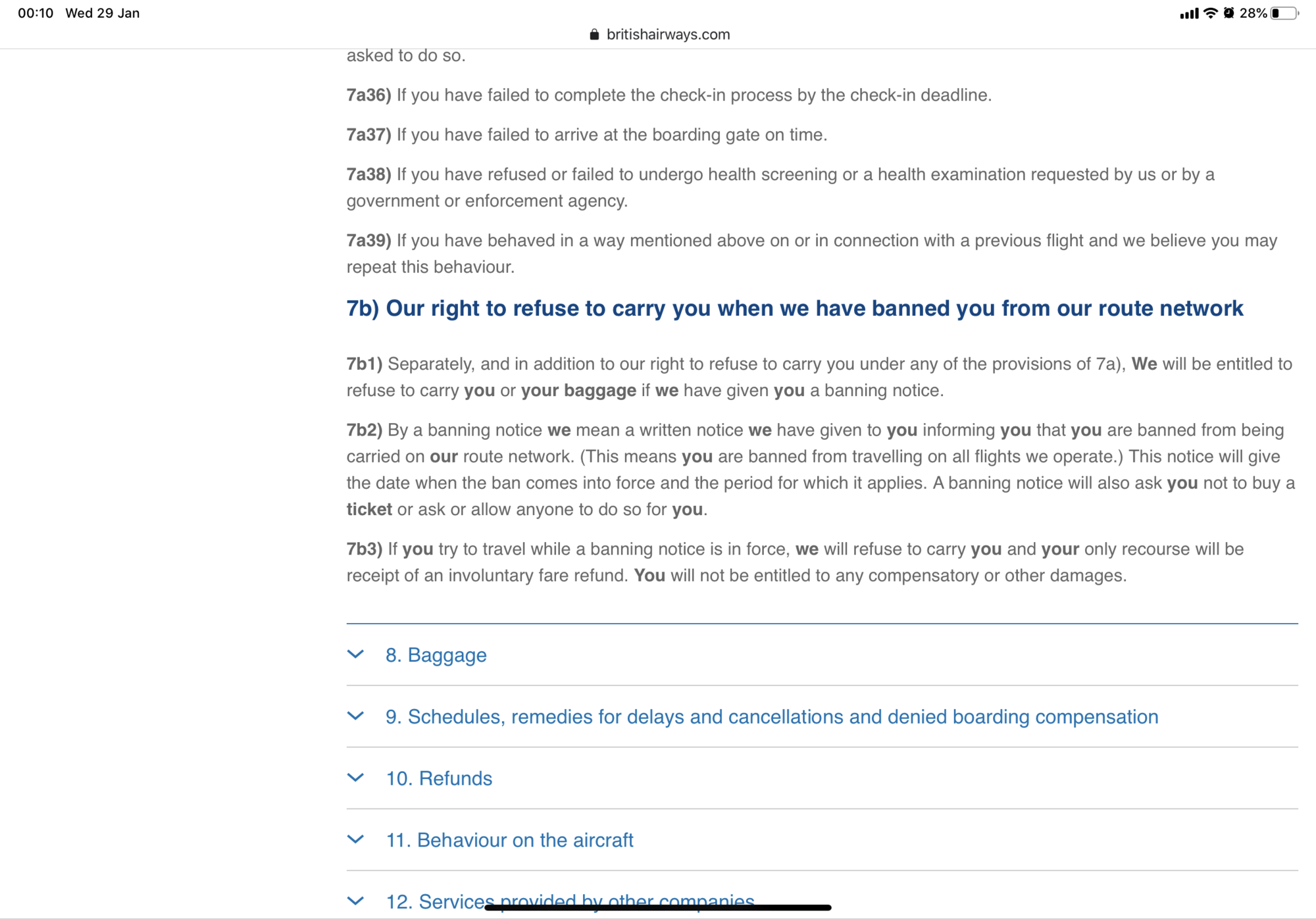Screen dimensions: 1316x919
Task: Expand chevron next to 10. Refunds
Action: coord(355,778)
